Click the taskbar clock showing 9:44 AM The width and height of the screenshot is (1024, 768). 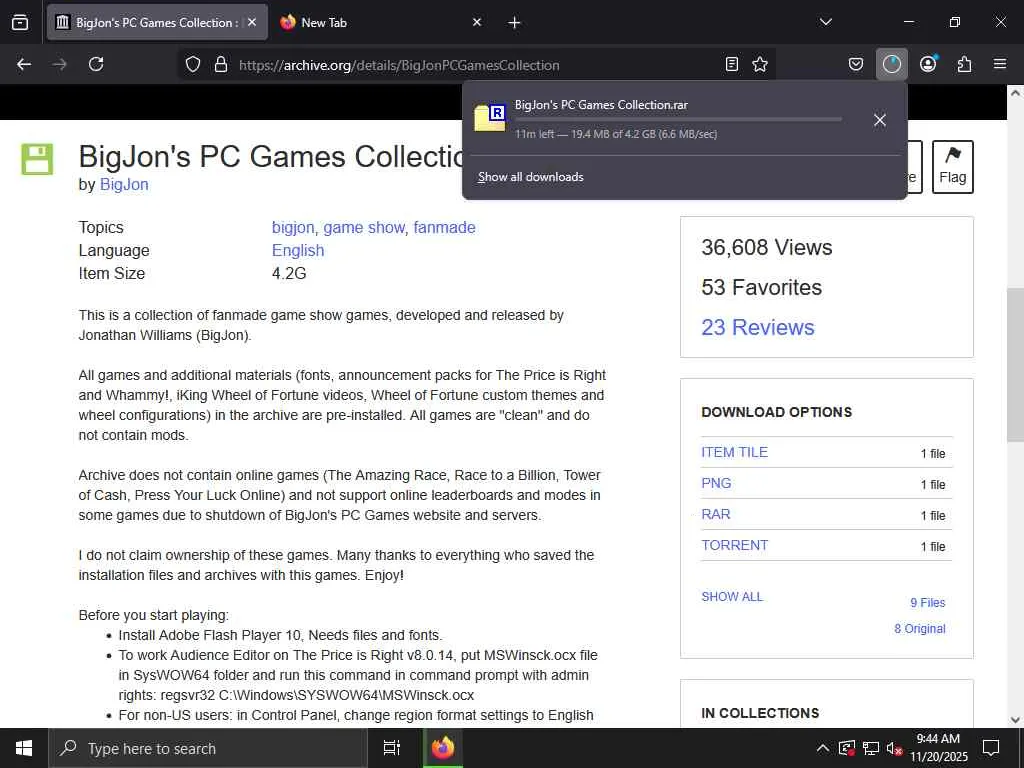point(938,748)
